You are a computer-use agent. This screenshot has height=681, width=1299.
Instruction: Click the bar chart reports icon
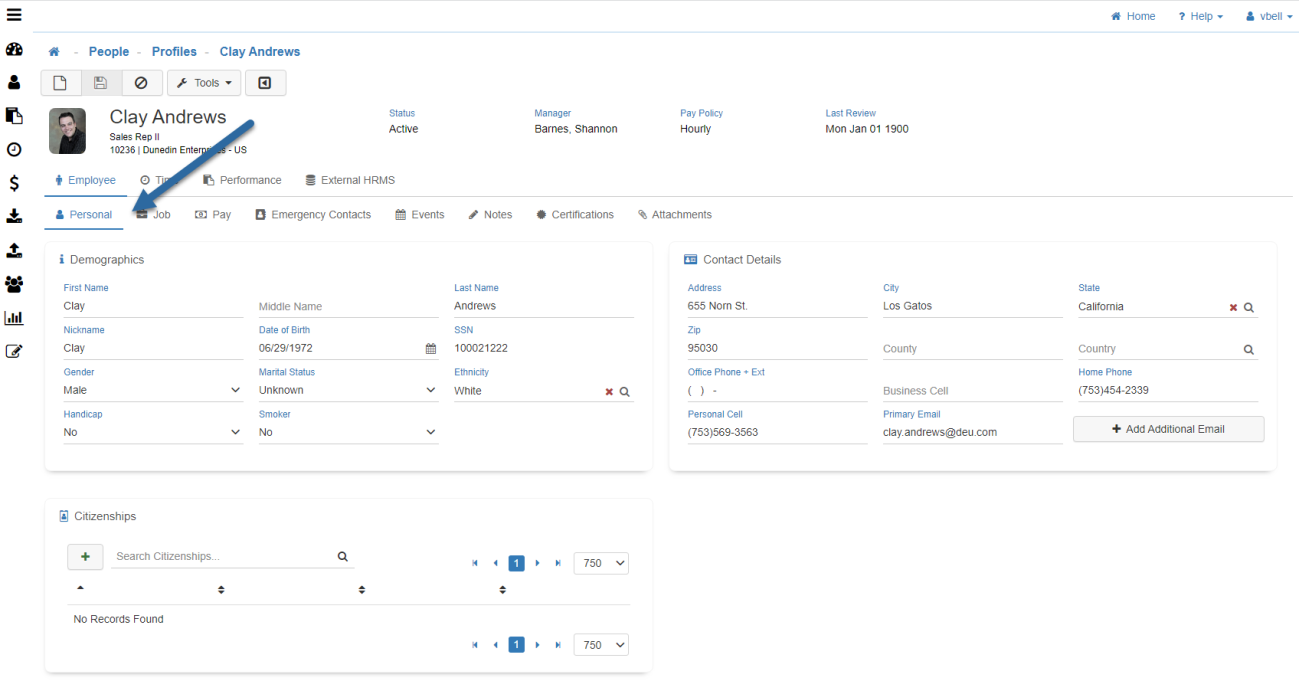point(14,318)
